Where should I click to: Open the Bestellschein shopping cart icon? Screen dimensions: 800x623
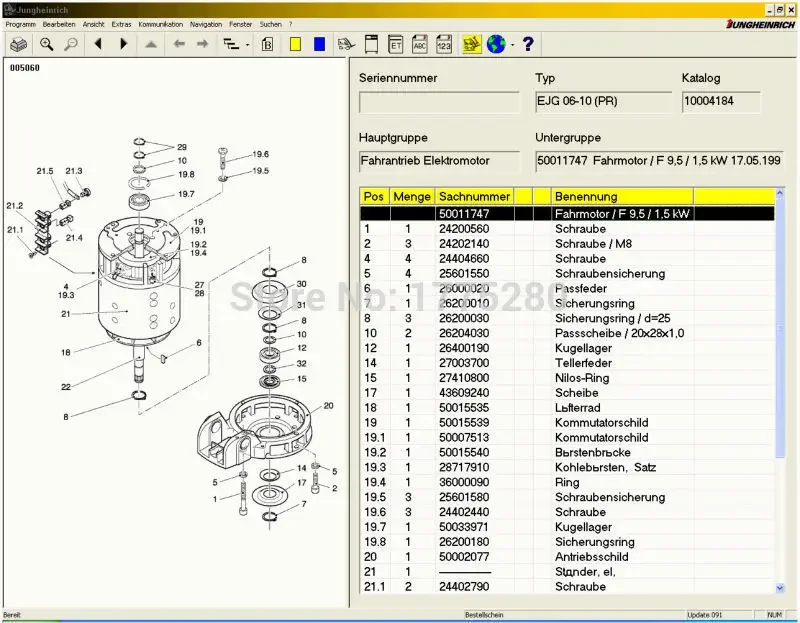[x=345, y=43]
